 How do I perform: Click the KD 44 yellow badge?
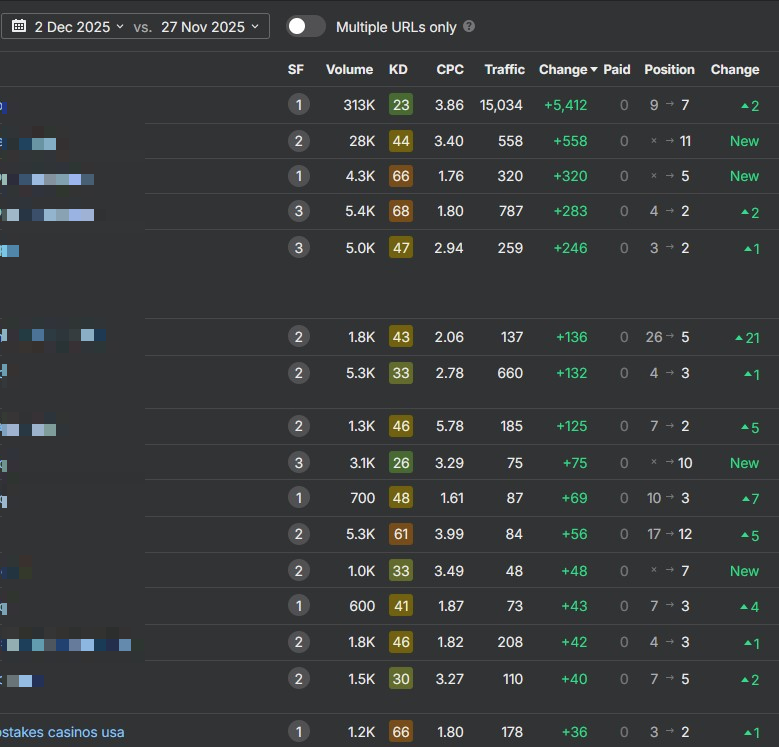pyautogui.click(x=401, y=141)
